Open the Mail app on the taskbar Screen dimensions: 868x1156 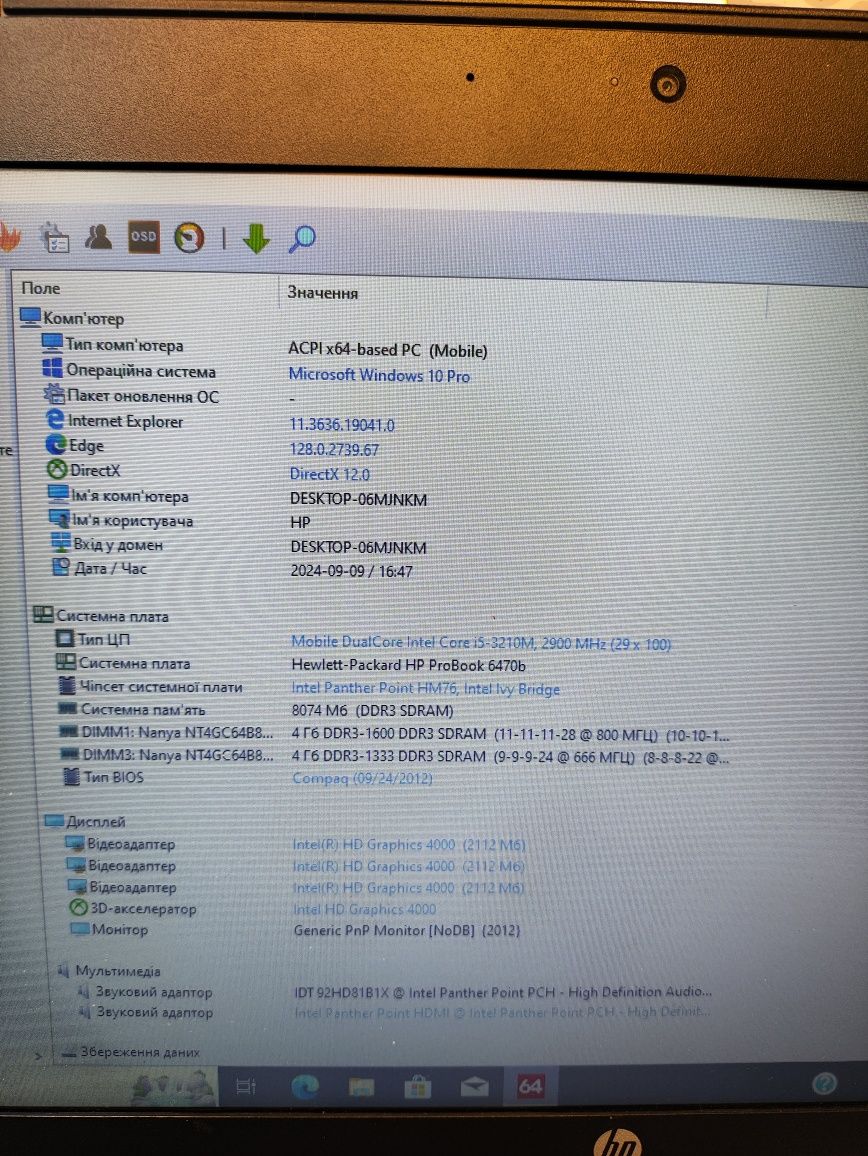click(x=474, y=1087)
